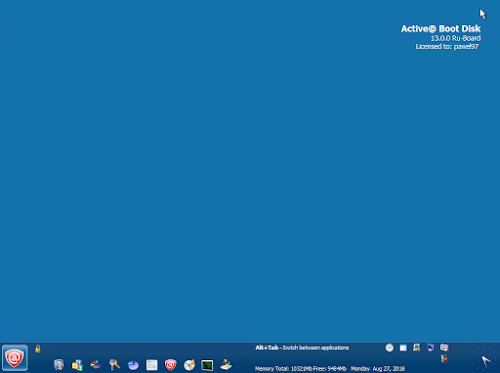Launch the multicolored disk partition icon

pos(96,365)
